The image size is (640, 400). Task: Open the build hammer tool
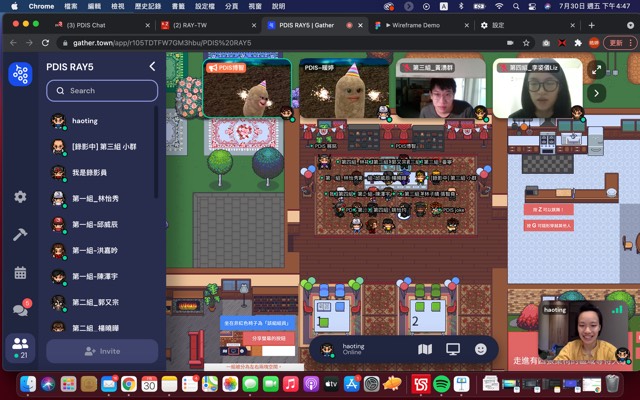point(20,234)
